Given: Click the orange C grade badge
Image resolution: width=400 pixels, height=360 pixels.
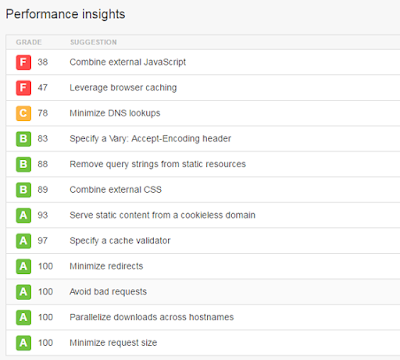Looking at the screenshot, I should tap(23, 113).
